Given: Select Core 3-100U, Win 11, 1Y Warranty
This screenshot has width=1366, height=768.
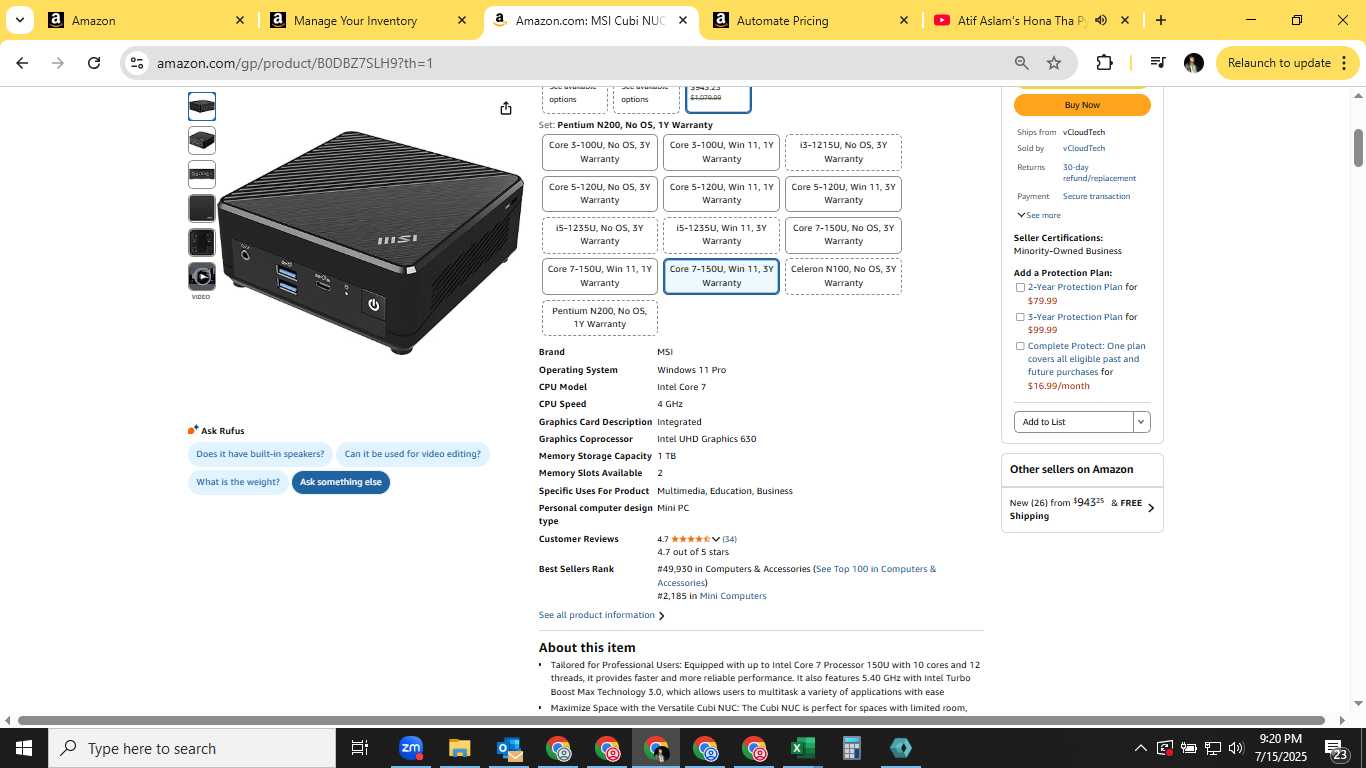Looking at the screenshot, I should coord(722,152).
